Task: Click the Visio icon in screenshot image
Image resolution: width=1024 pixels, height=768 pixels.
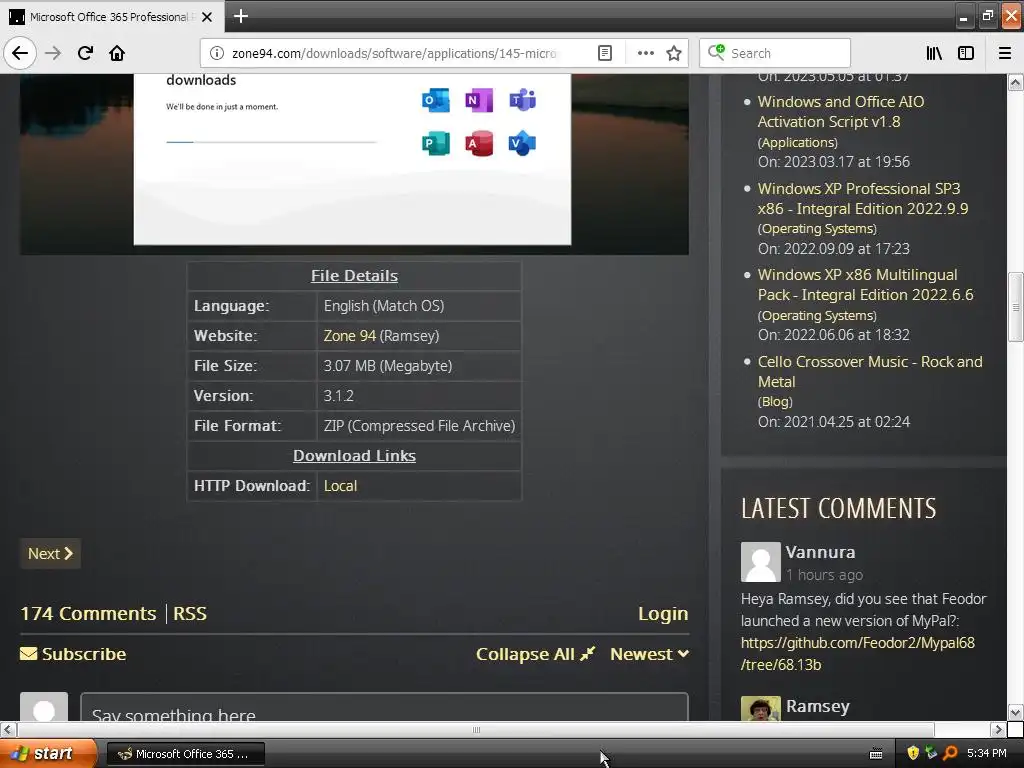Action: click(x=522, y=144)
